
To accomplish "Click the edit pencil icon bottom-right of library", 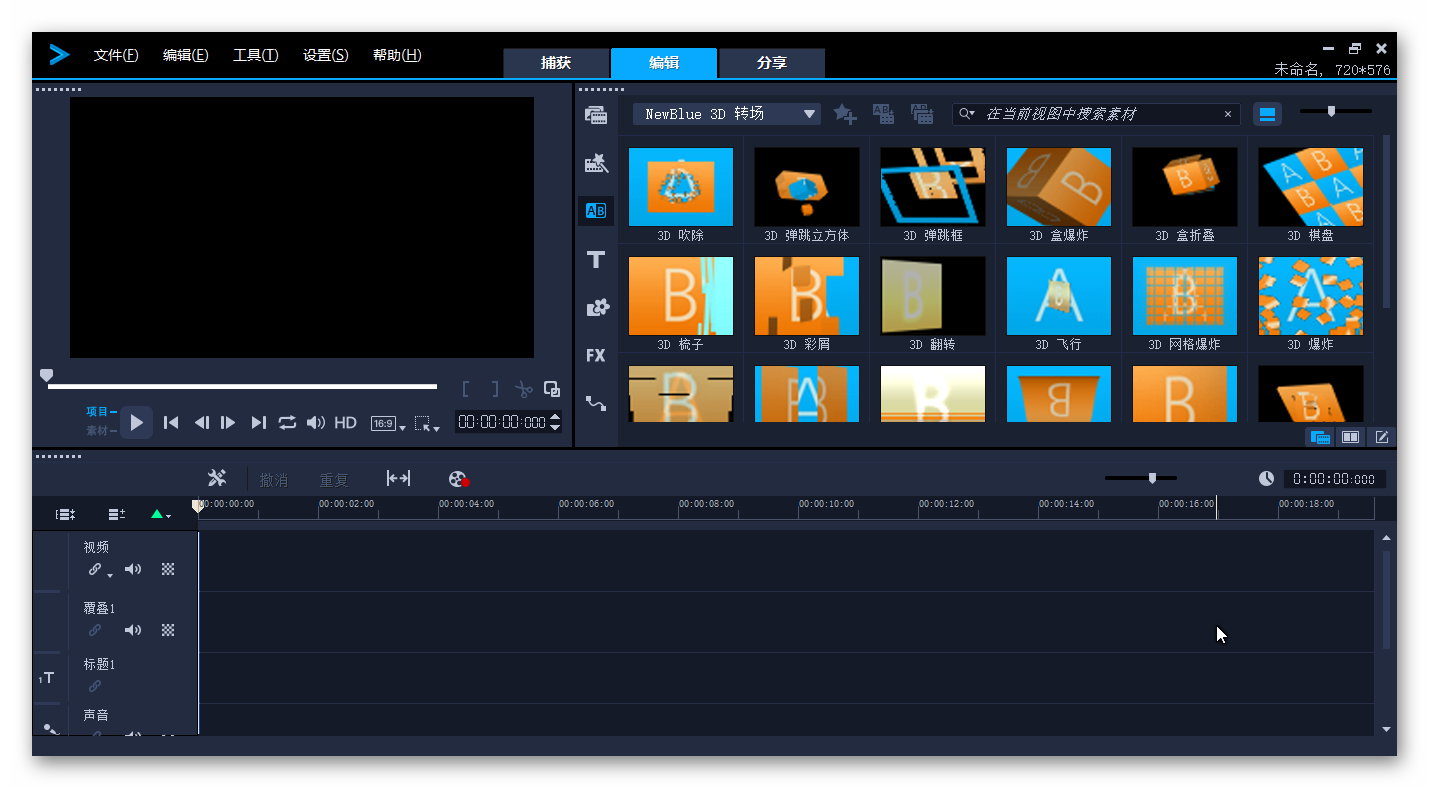I will pyautogui.click(x=1382, y=437).
